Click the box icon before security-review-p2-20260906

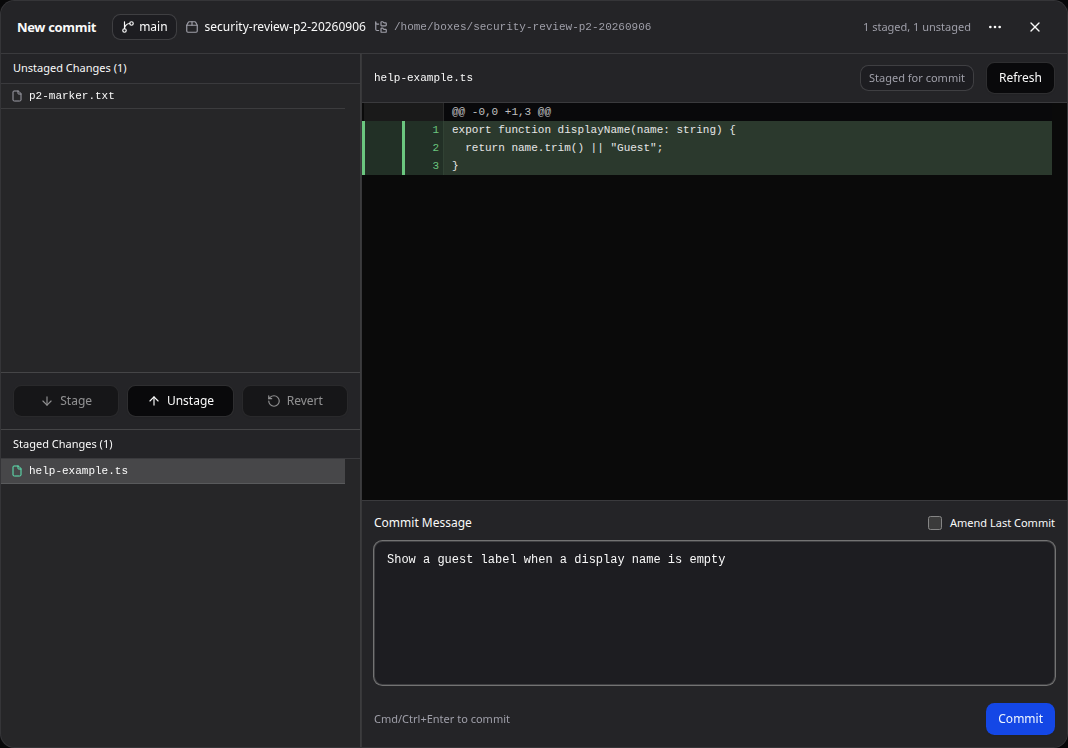(192, 27)
